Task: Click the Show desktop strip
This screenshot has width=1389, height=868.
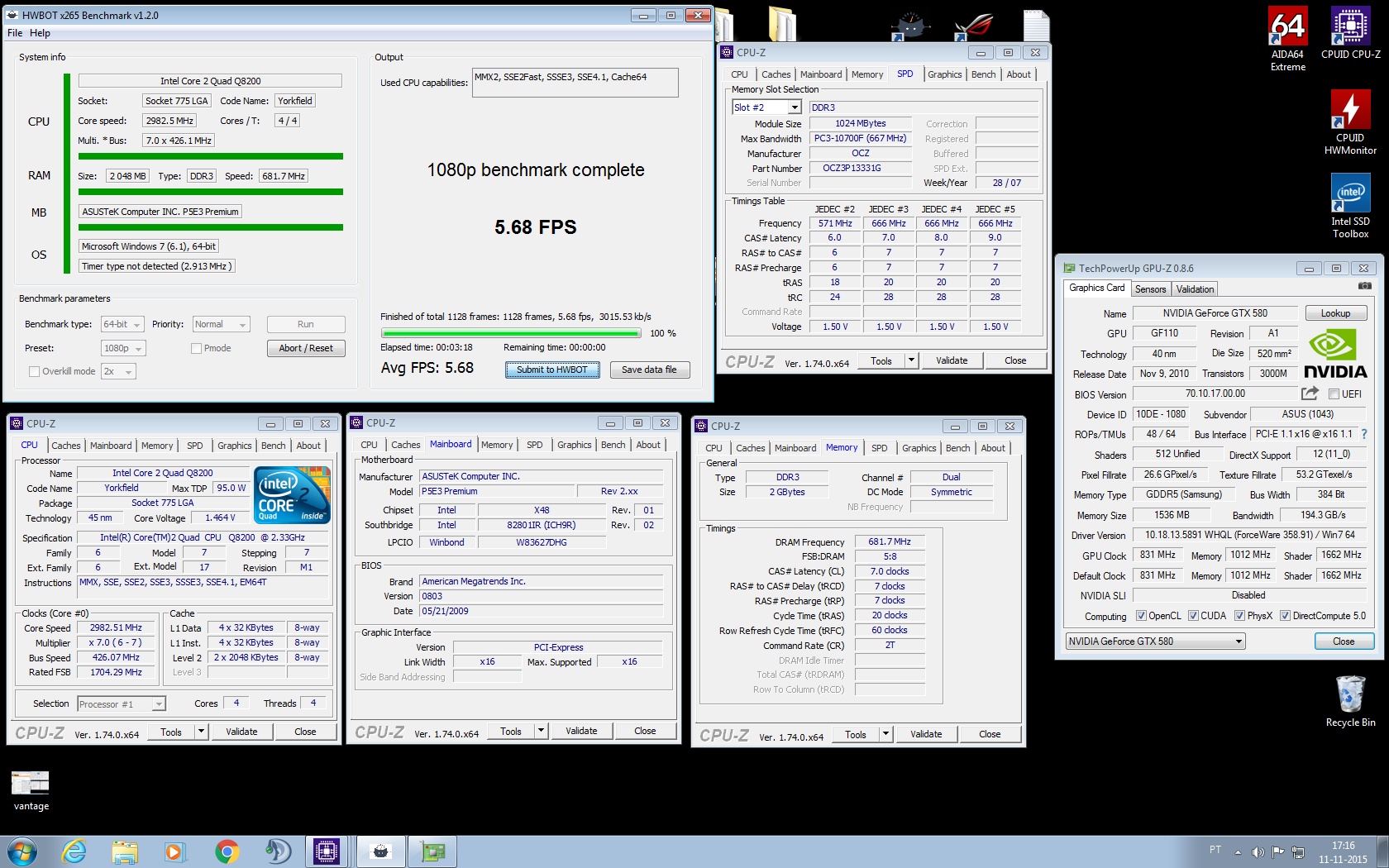Action: (1383, 851)
